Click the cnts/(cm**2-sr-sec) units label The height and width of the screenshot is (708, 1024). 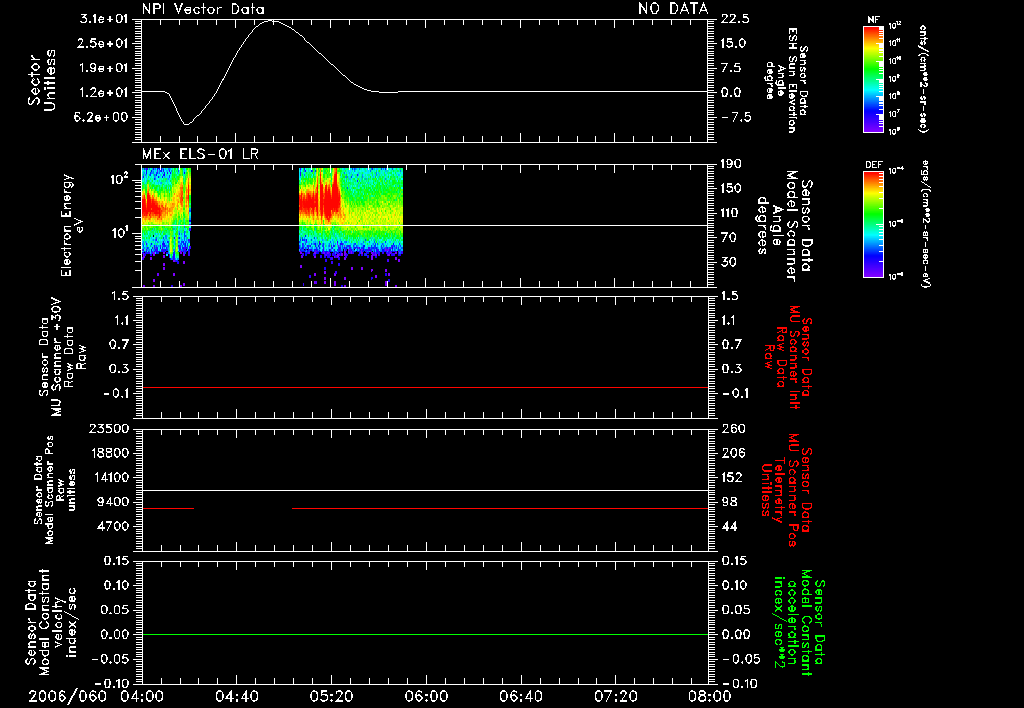[x=923, y=79]
